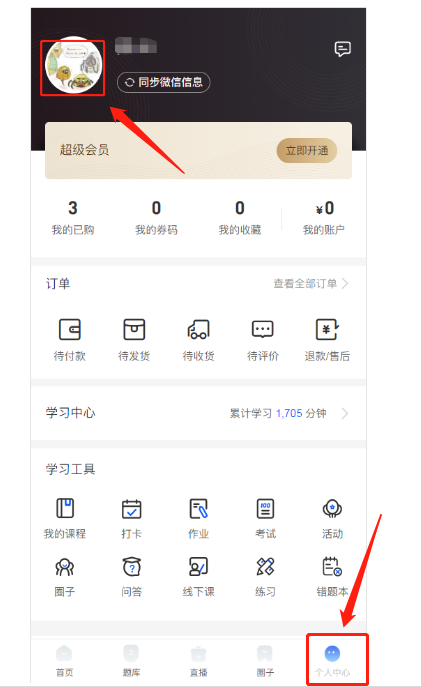The image size is (421, 687).
Task: Open the 超级会员 banner
Action: click(198, 150)
